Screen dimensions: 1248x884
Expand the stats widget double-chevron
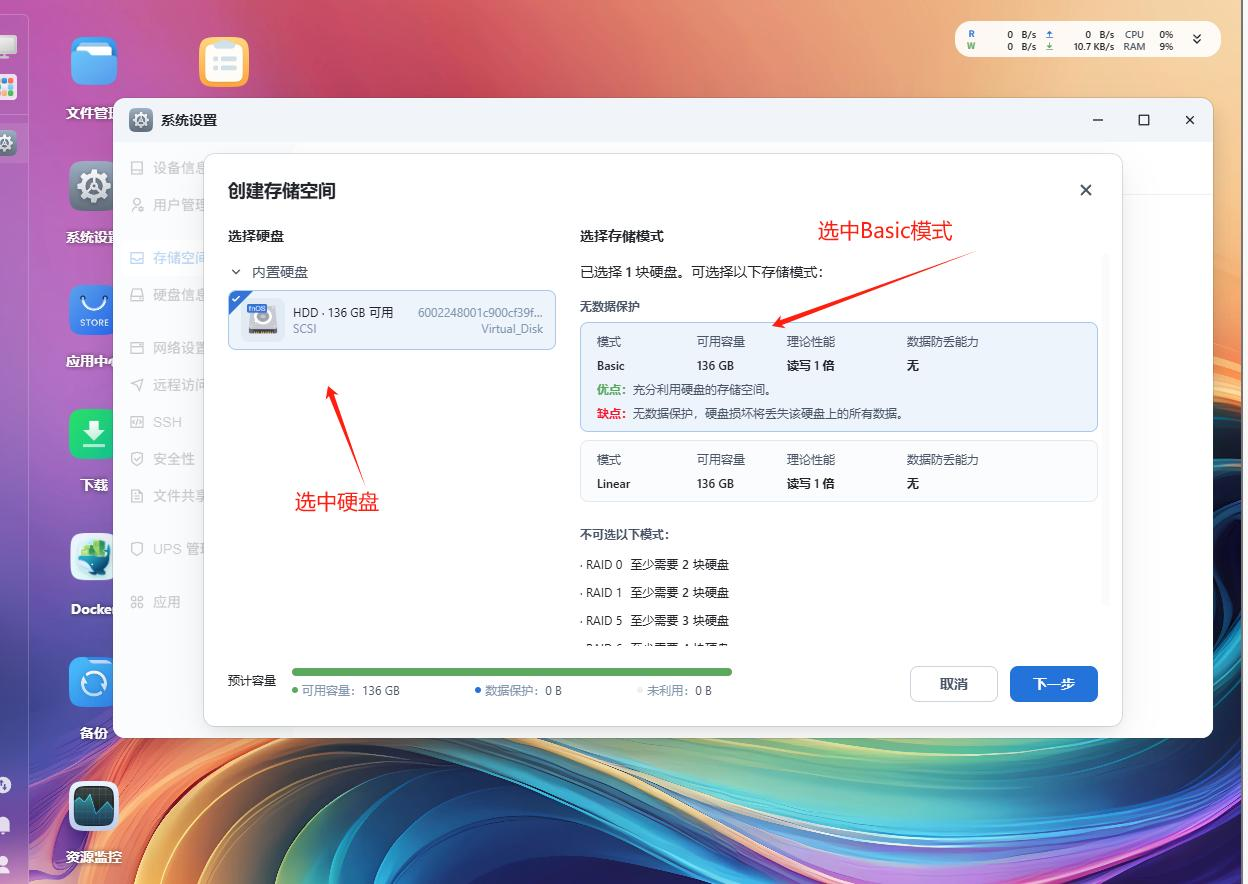point(1197,40)
